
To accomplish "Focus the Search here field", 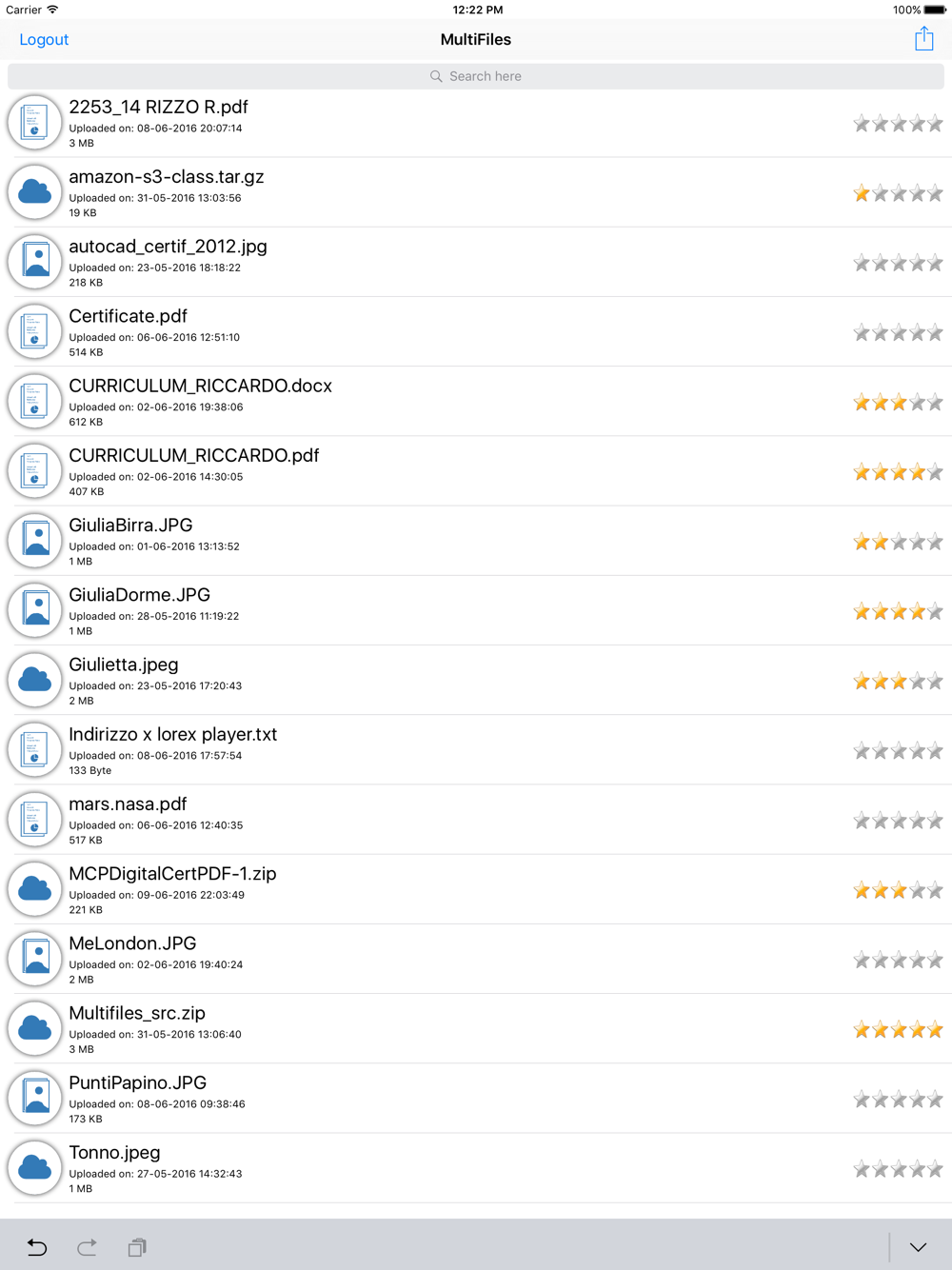I will point(476,76).
